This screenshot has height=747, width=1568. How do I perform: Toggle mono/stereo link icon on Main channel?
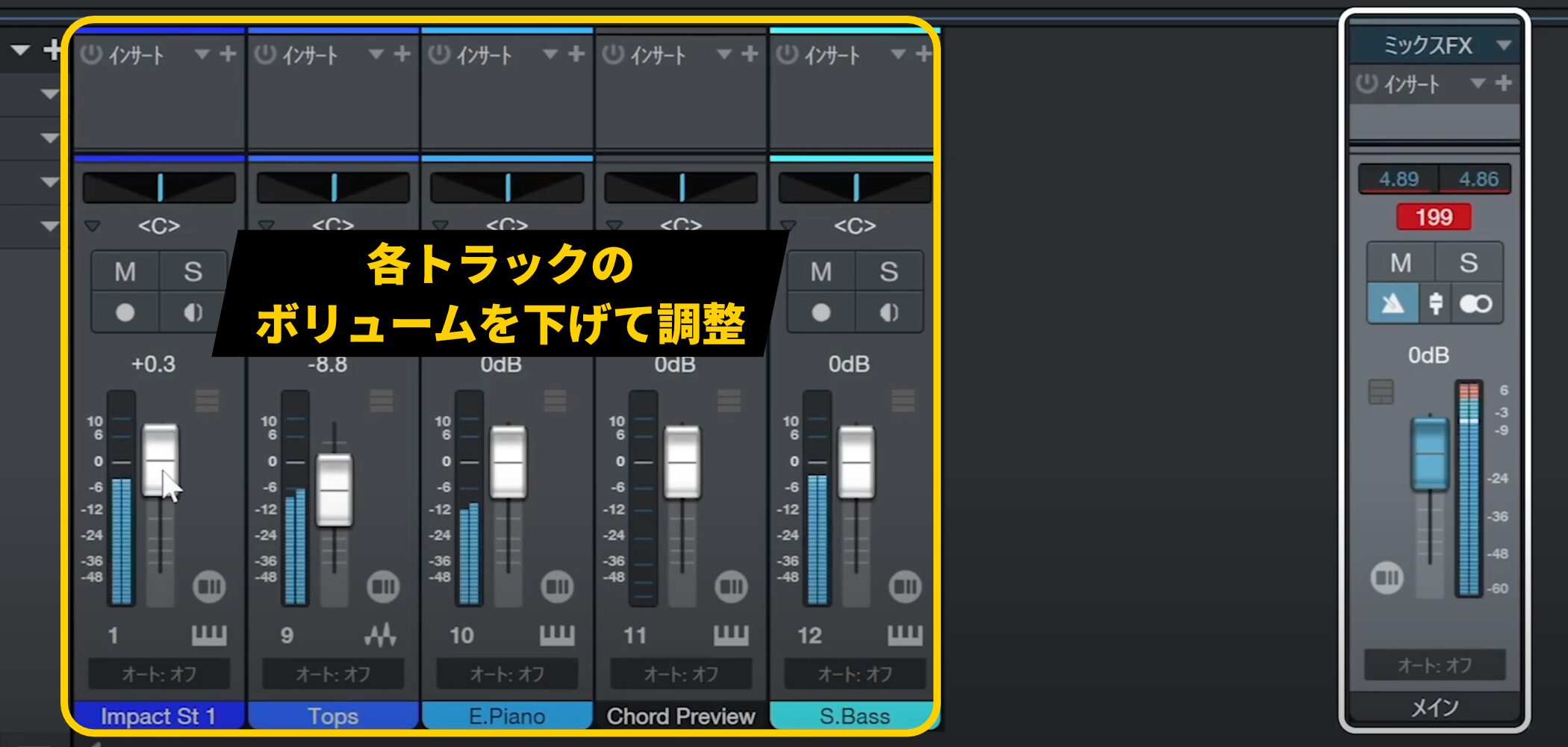pyautogui.click(x=1475, y=304)
